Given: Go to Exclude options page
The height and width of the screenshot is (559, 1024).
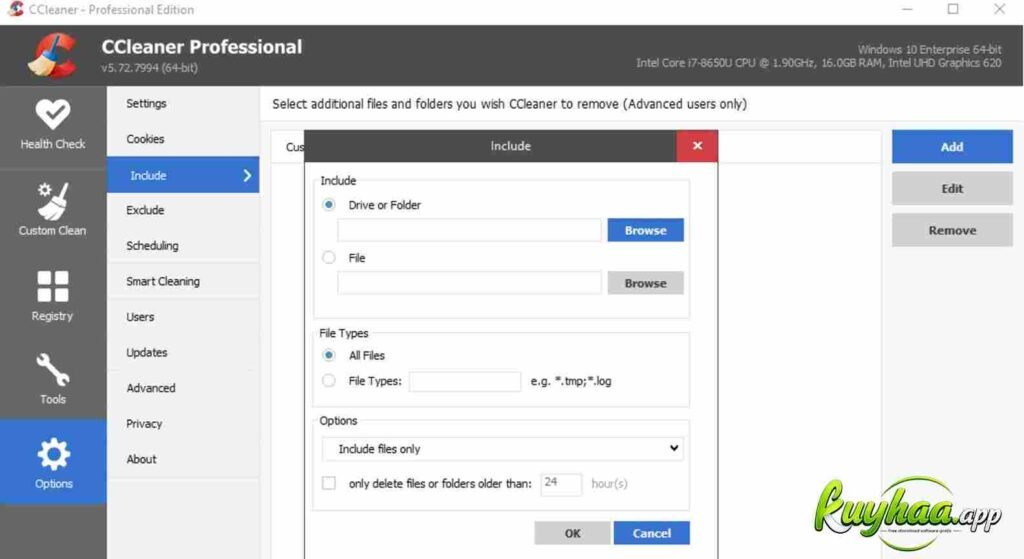Looking at the screenshot, I should point(145,210).
